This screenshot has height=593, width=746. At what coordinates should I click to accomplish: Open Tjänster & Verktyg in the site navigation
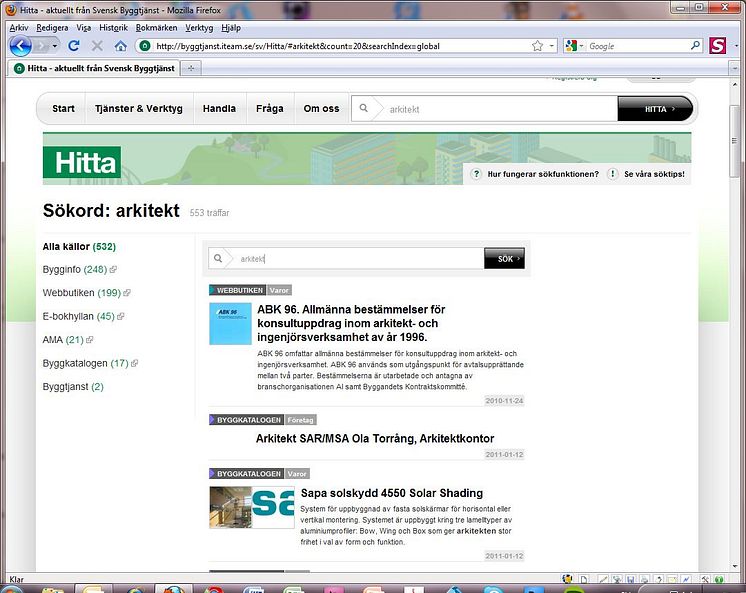click(139, 109)
